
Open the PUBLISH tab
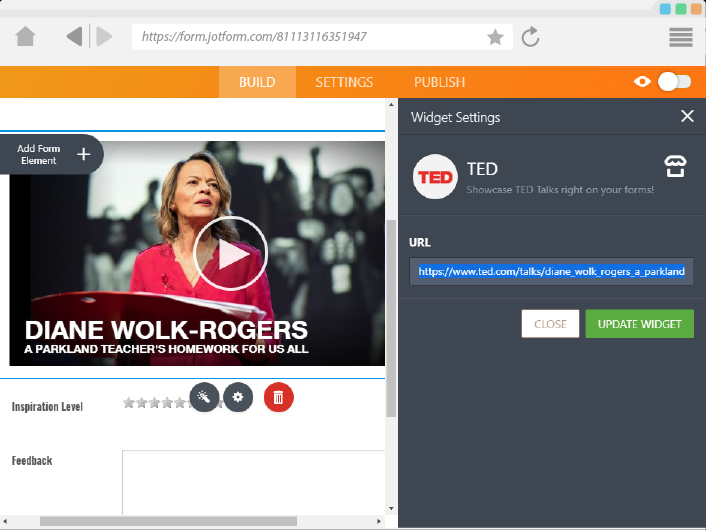(439, 82)
